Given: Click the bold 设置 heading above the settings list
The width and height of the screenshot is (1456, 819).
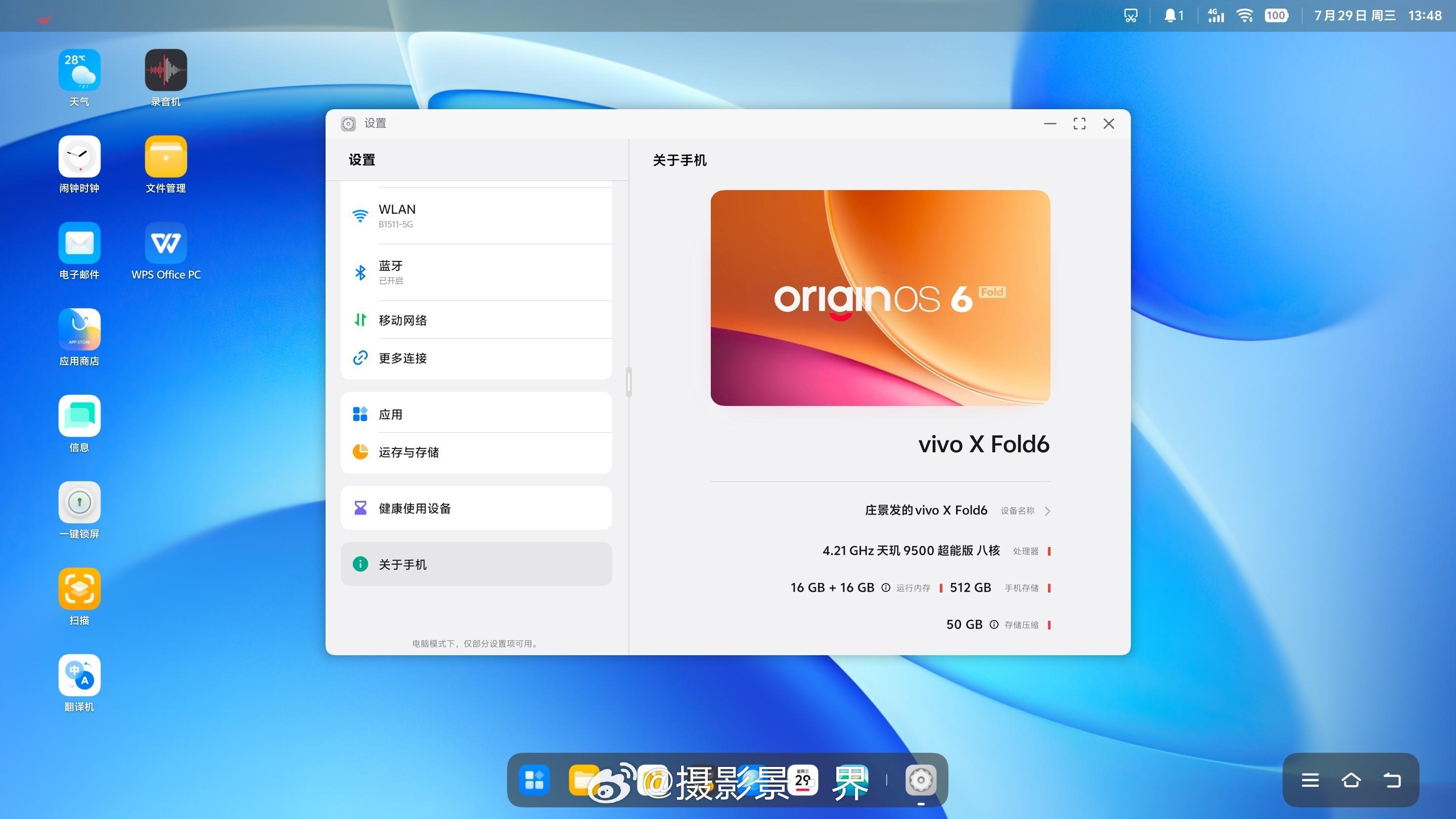Looking at the screenshot, I should click(362, 160).
